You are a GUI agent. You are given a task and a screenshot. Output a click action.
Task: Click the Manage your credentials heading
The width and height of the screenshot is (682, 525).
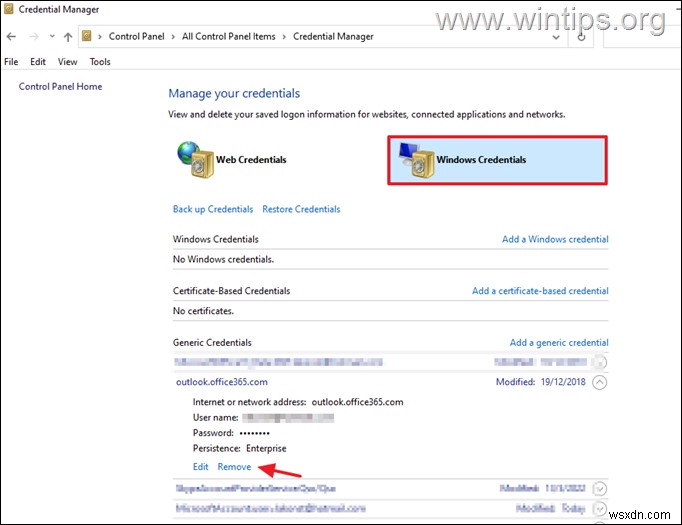pyautogui.click(x=234, y=94)
